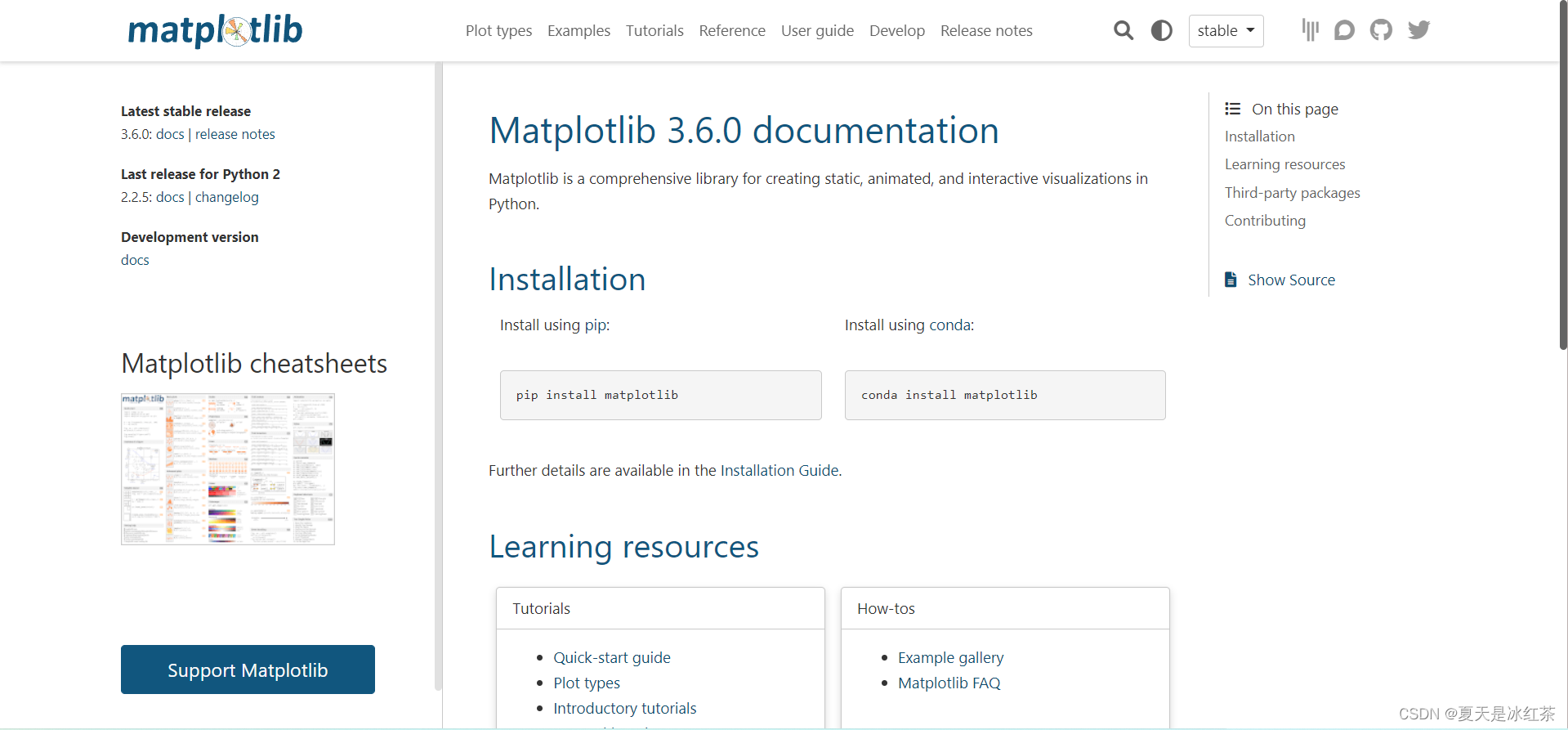The image size is (1568, 730).
Task: Click the pip install matplotlib code block
Action: point(660,395)
